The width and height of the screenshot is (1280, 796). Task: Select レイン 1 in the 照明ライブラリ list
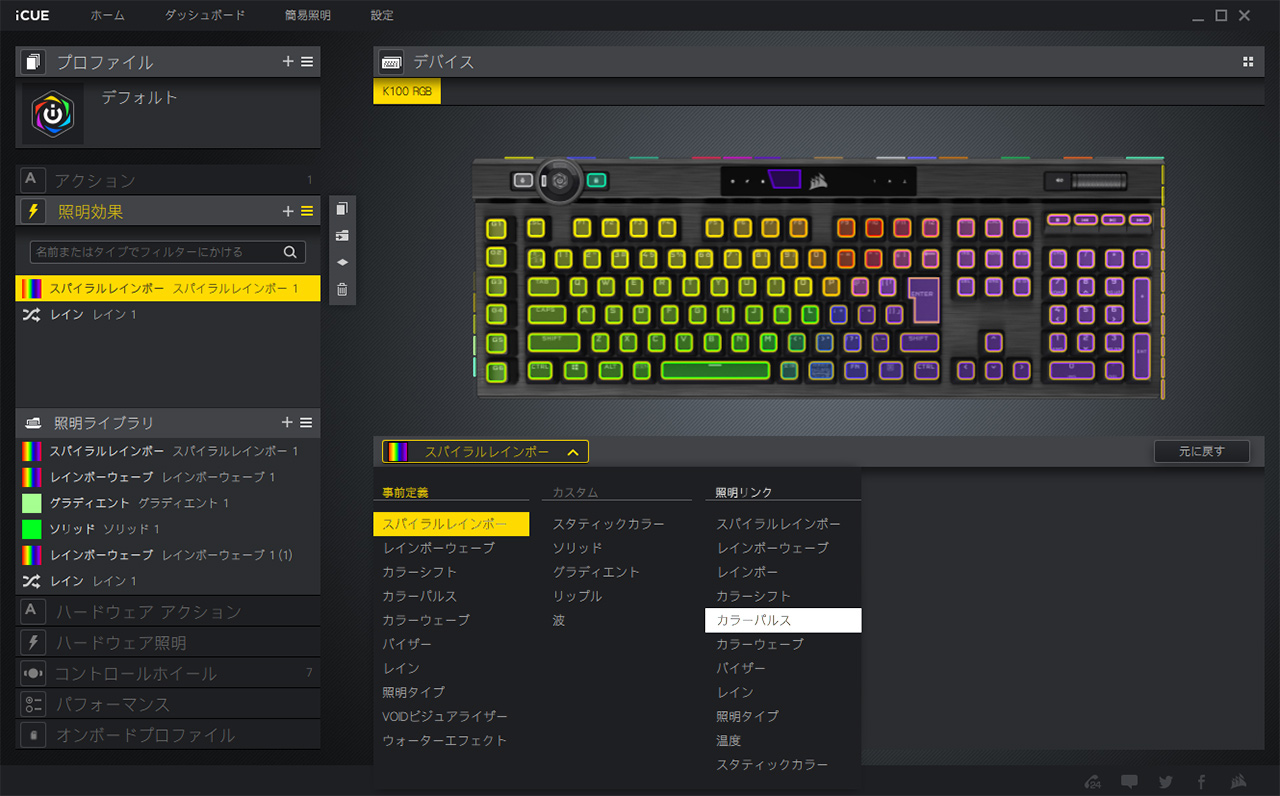pos(168,581)
